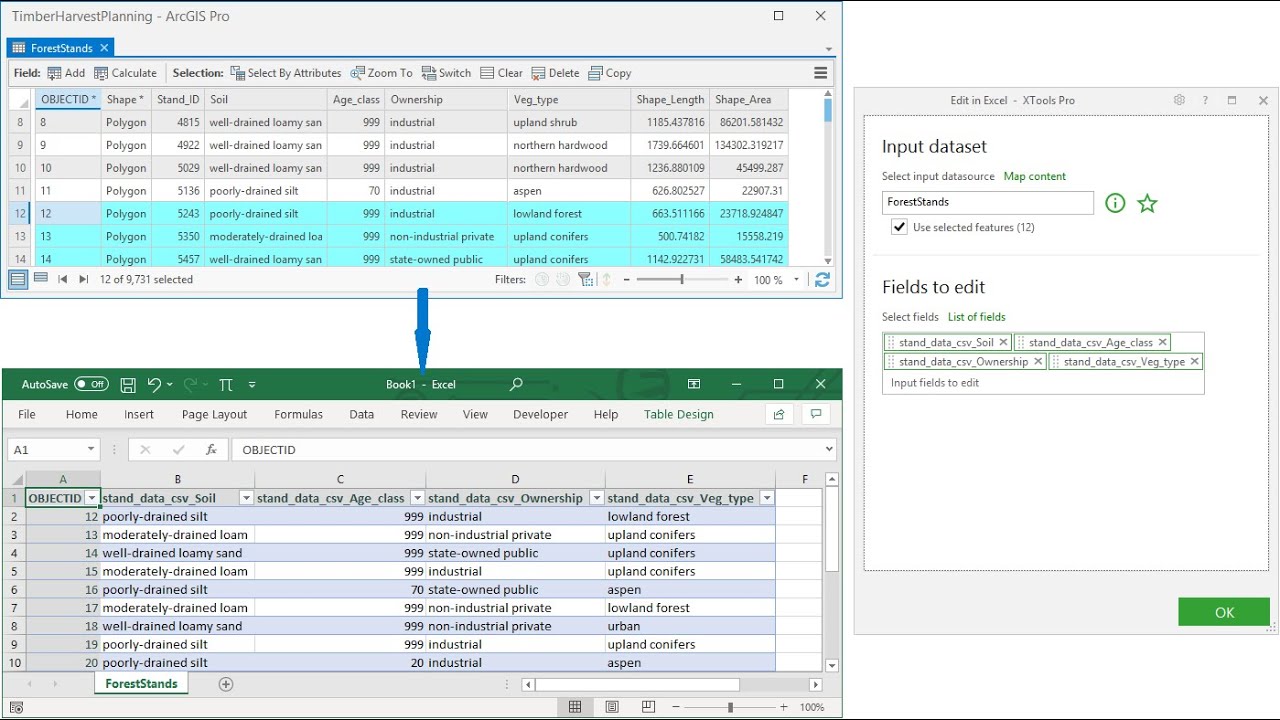Open Excel search magnifier
This screenshot has height=720, width=1280.
tap(516, 384)
